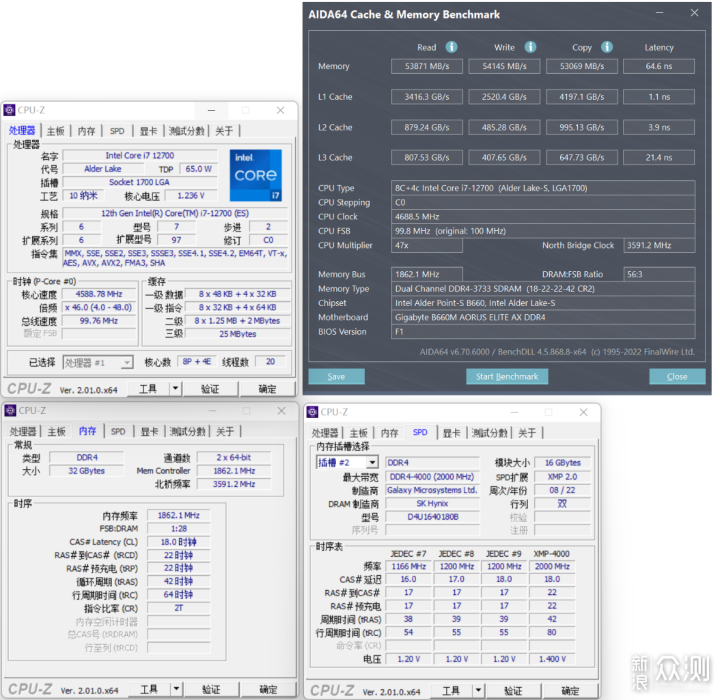
Task: Click 确定 button in SPD CPU-Z window
Action: pyautogui.click(x=570, y=690)
